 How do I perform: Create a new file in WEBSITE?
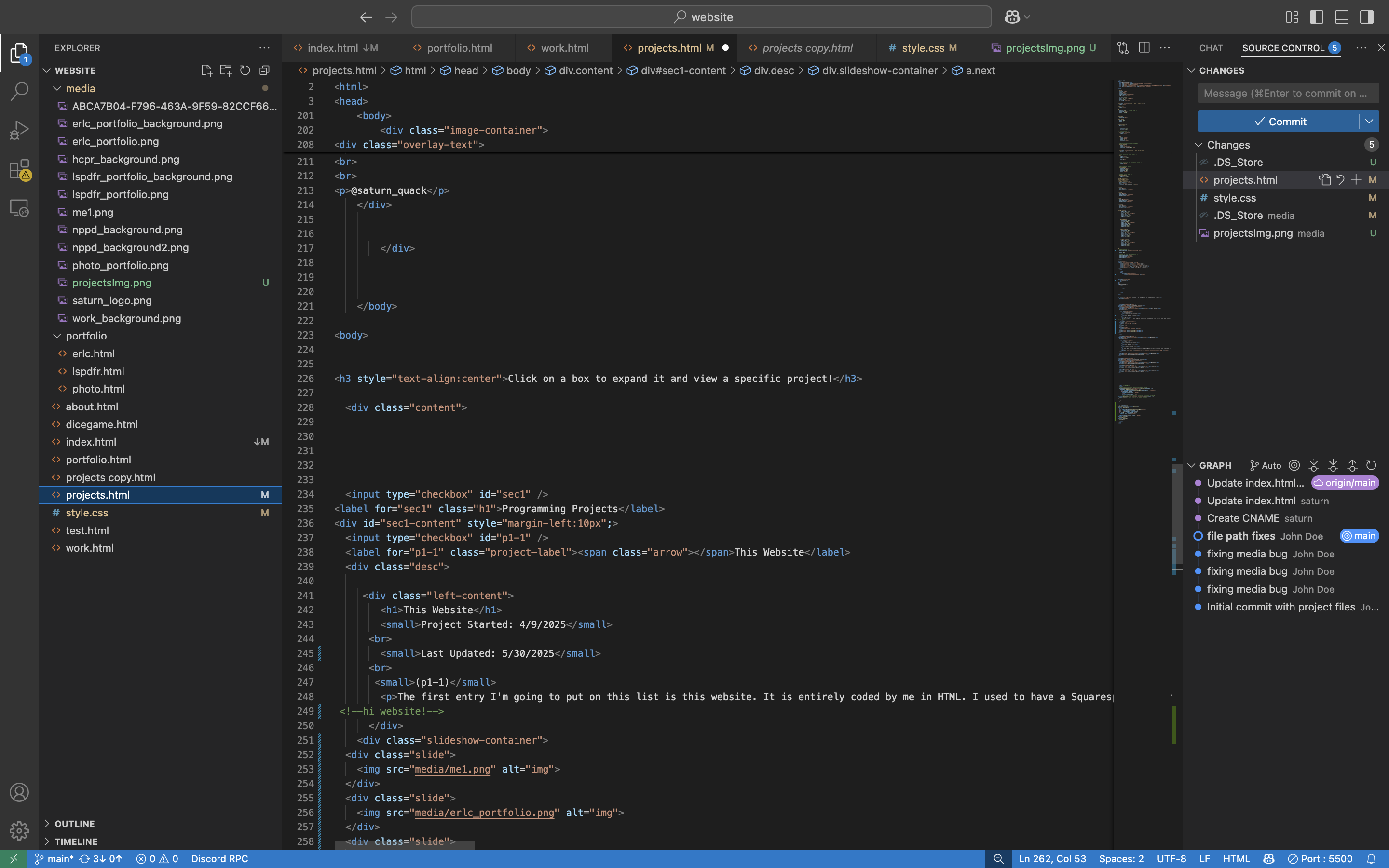click(x=206, y=70)
